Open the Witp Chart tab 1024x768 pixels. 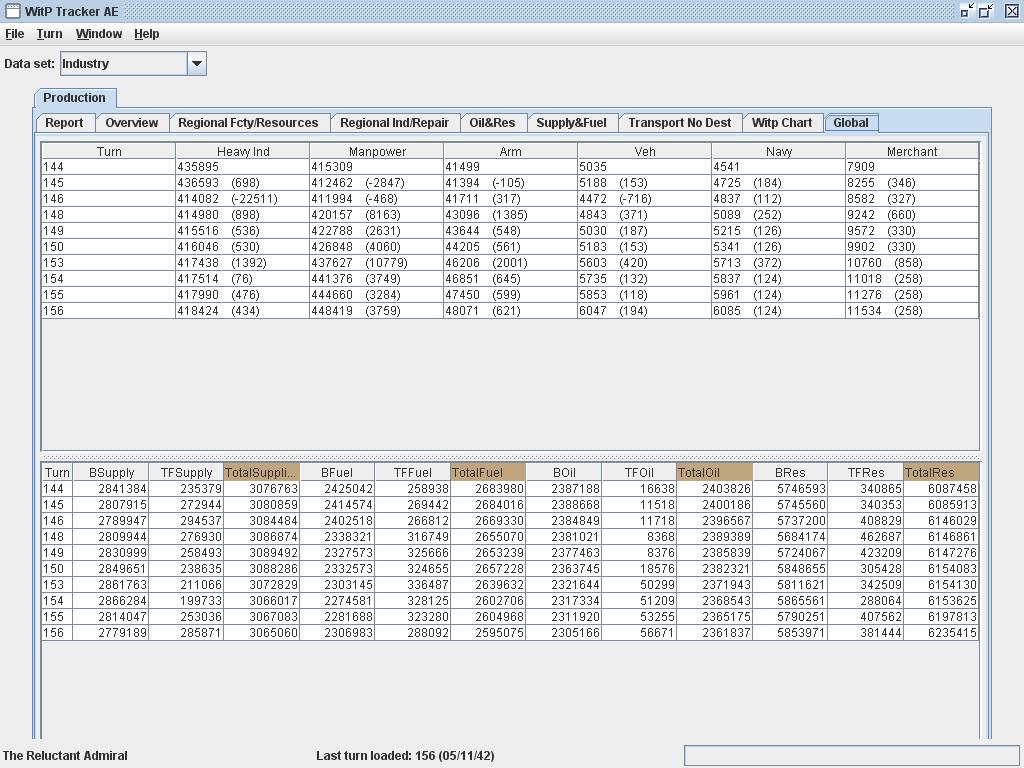coord(782,123)
